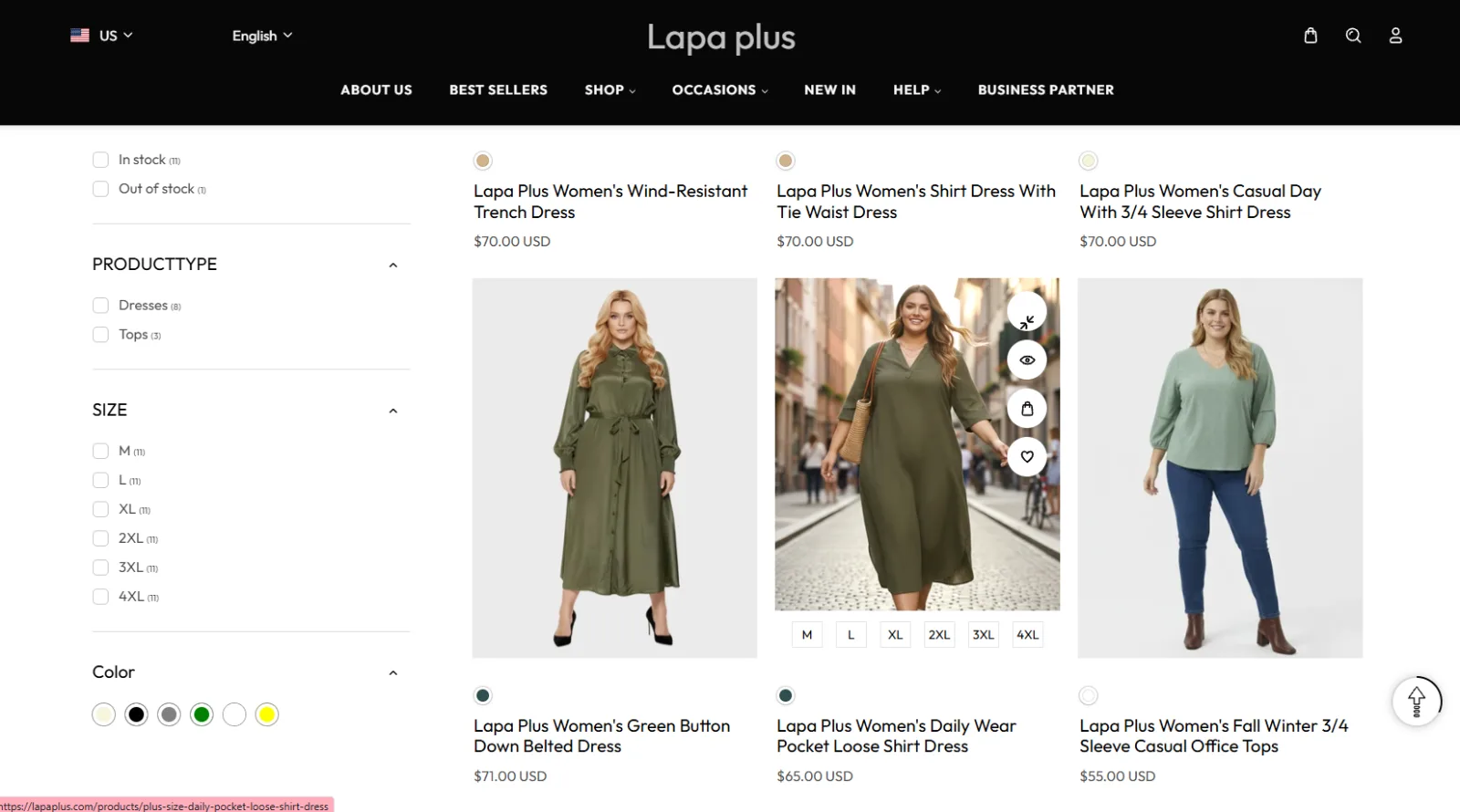Select cream swatch on Casual Day Shirt Dress
Image resolution: width=1460 pixels, height=812 pixels.
tap(1089, 161)
